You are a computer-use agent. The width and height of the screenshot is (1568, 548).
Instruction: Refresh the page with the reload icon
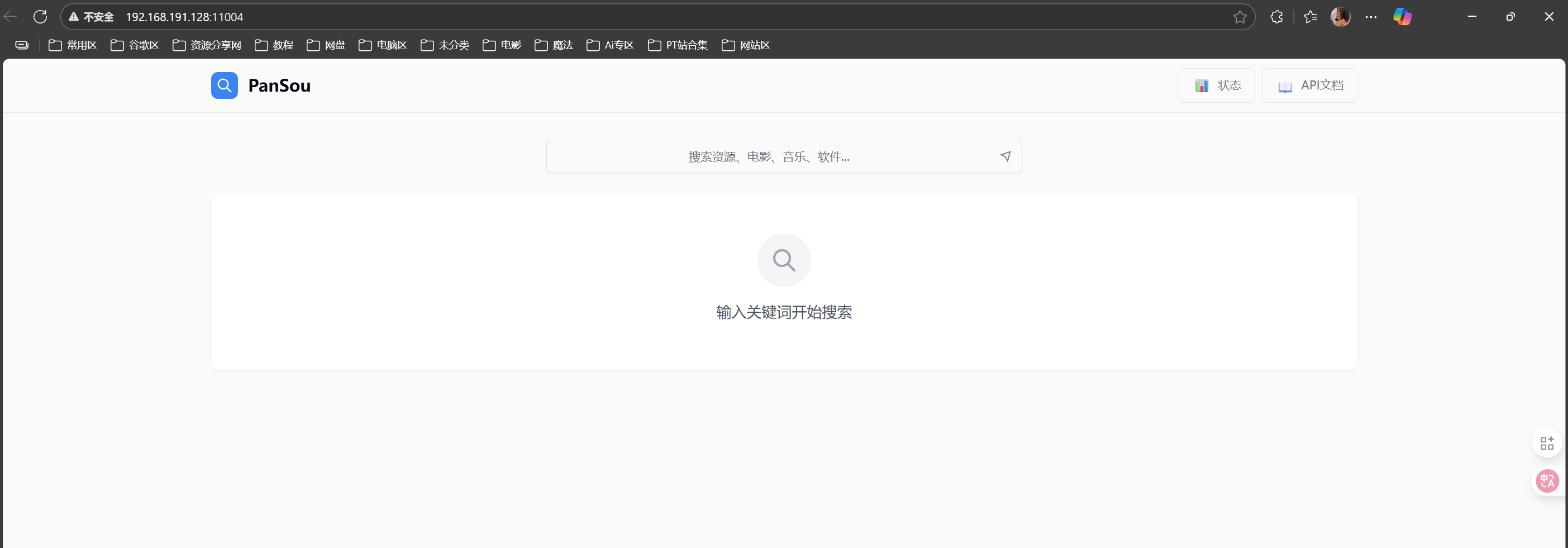tap(40, 17)
